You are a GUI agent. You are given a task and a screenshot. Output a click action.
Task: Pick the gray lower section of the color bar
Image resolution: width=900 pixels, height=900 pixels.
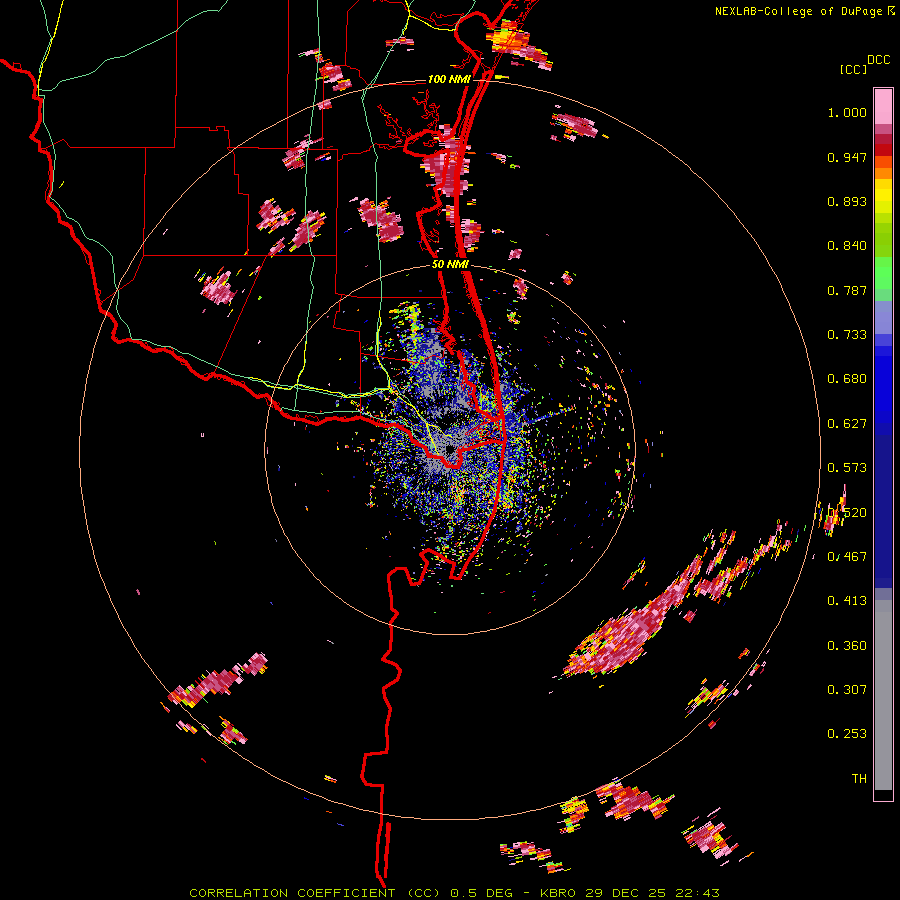click(x=883, y=695)
